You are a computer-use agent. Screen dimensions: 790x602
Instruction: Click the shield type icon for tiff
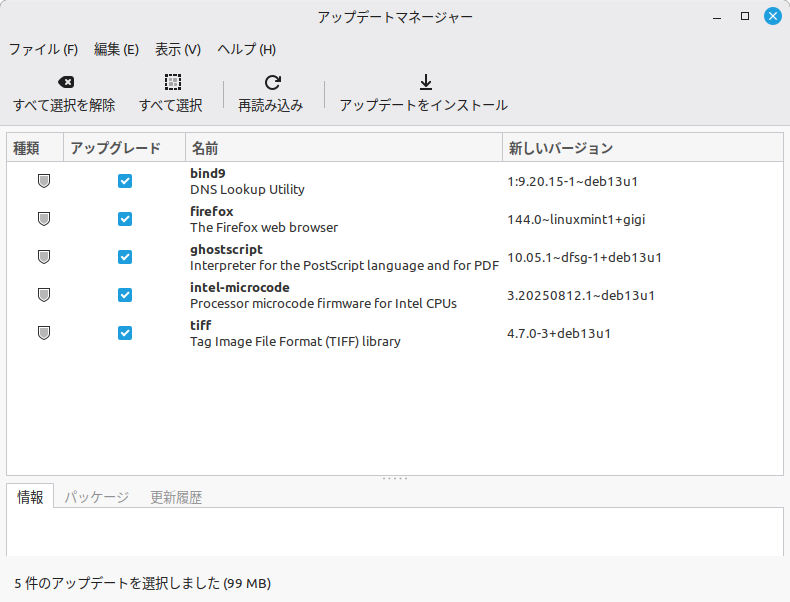[43, 333]
